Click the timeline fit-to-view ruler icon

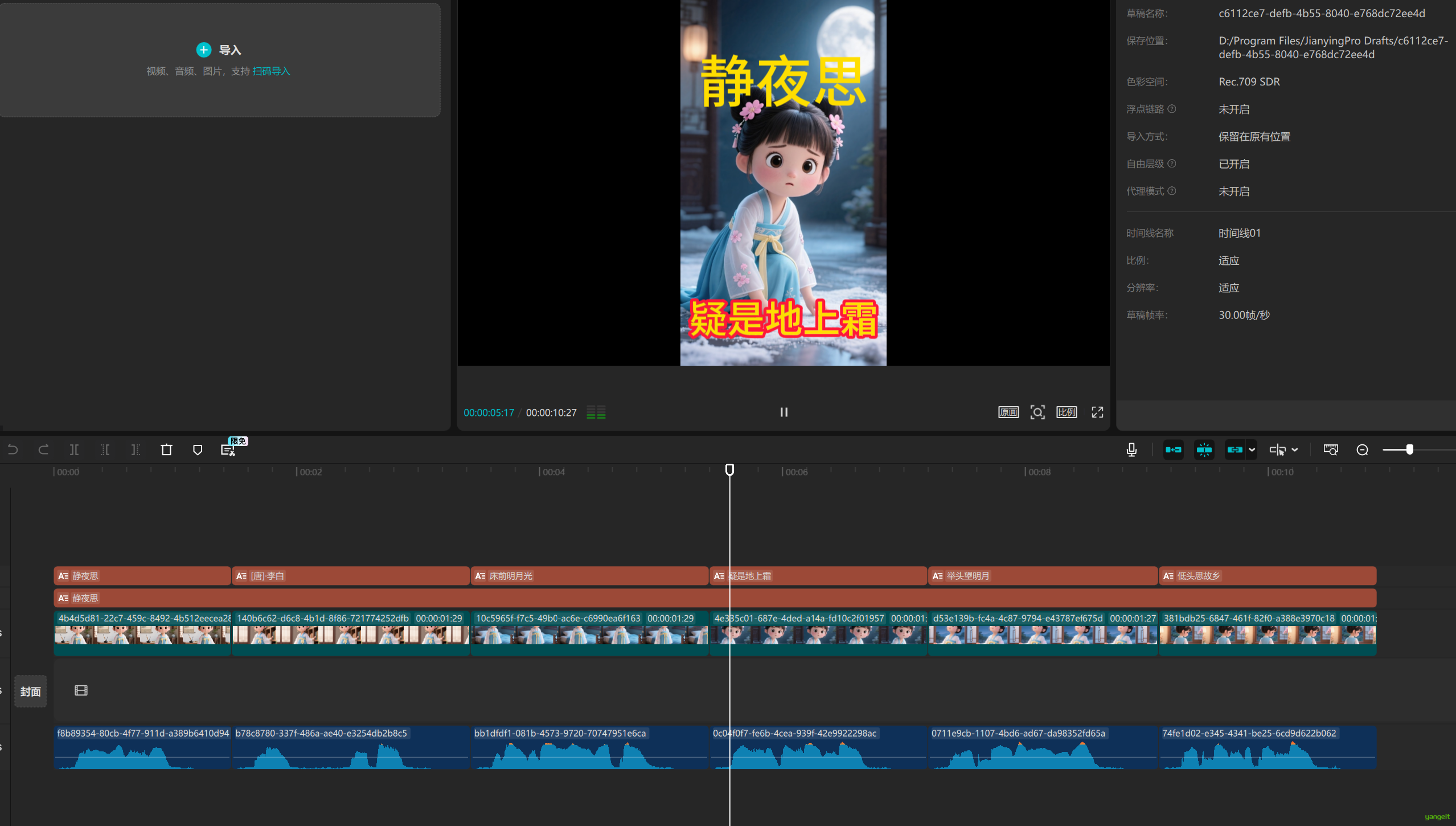click(x=1331, y=449)
